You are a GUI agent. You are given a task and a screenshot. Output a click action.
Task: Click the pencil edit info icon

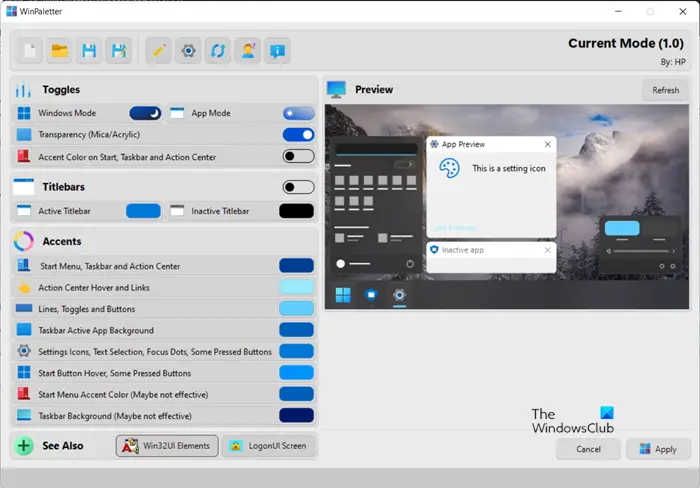click(158, 50)
